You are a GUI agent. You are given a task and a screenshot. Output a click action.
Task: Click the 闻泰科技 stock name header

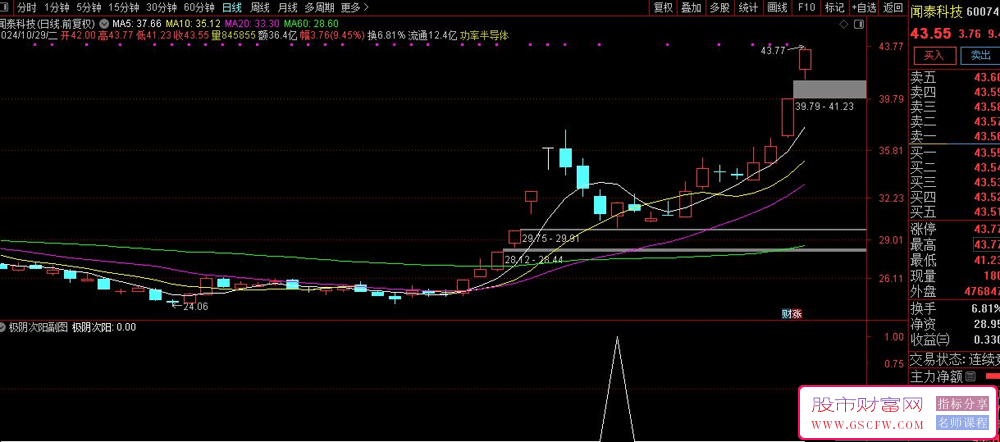(936, 11)
